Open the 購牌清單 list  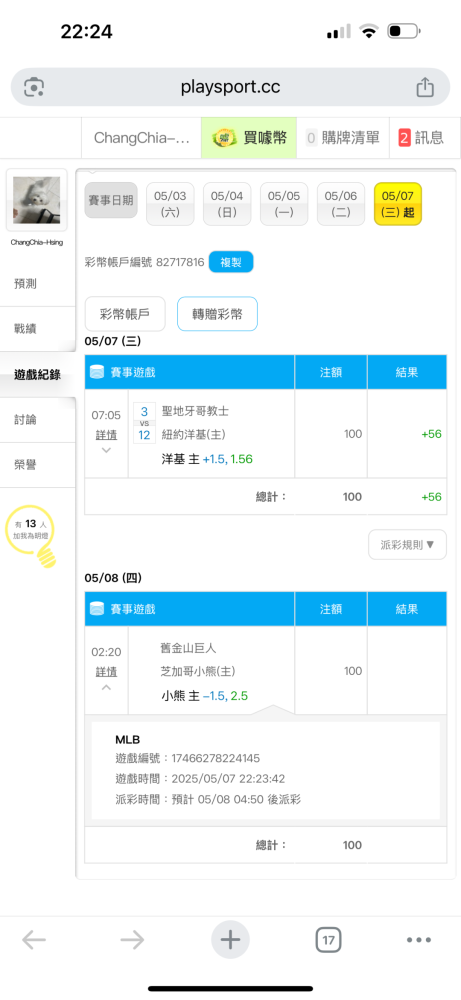[343, 138]
